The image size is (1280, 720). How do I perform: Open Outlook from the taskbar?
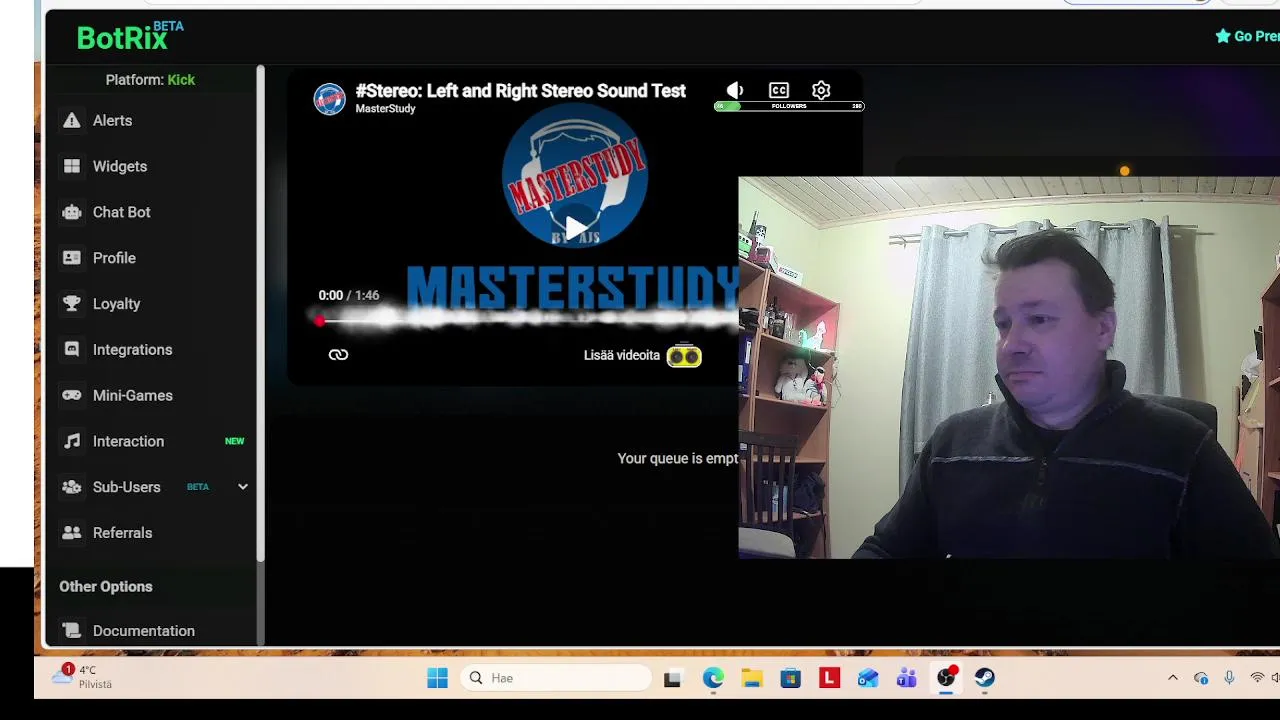[868, 678]
